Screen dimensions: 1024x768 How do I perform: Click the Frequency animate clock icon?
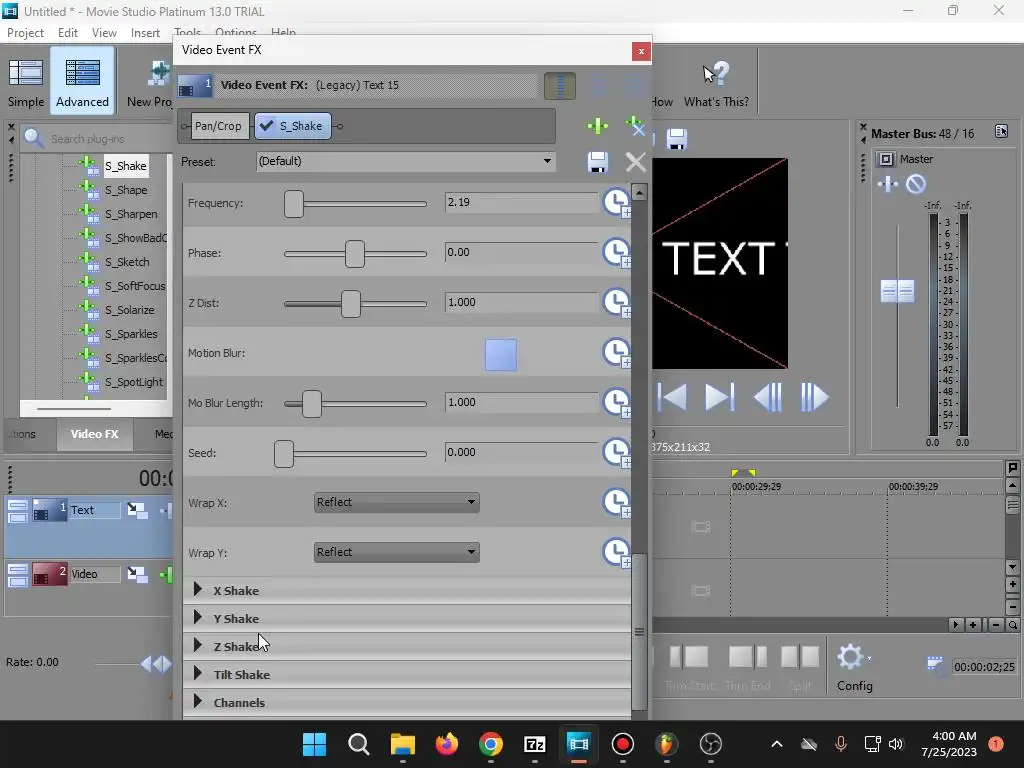616,202
